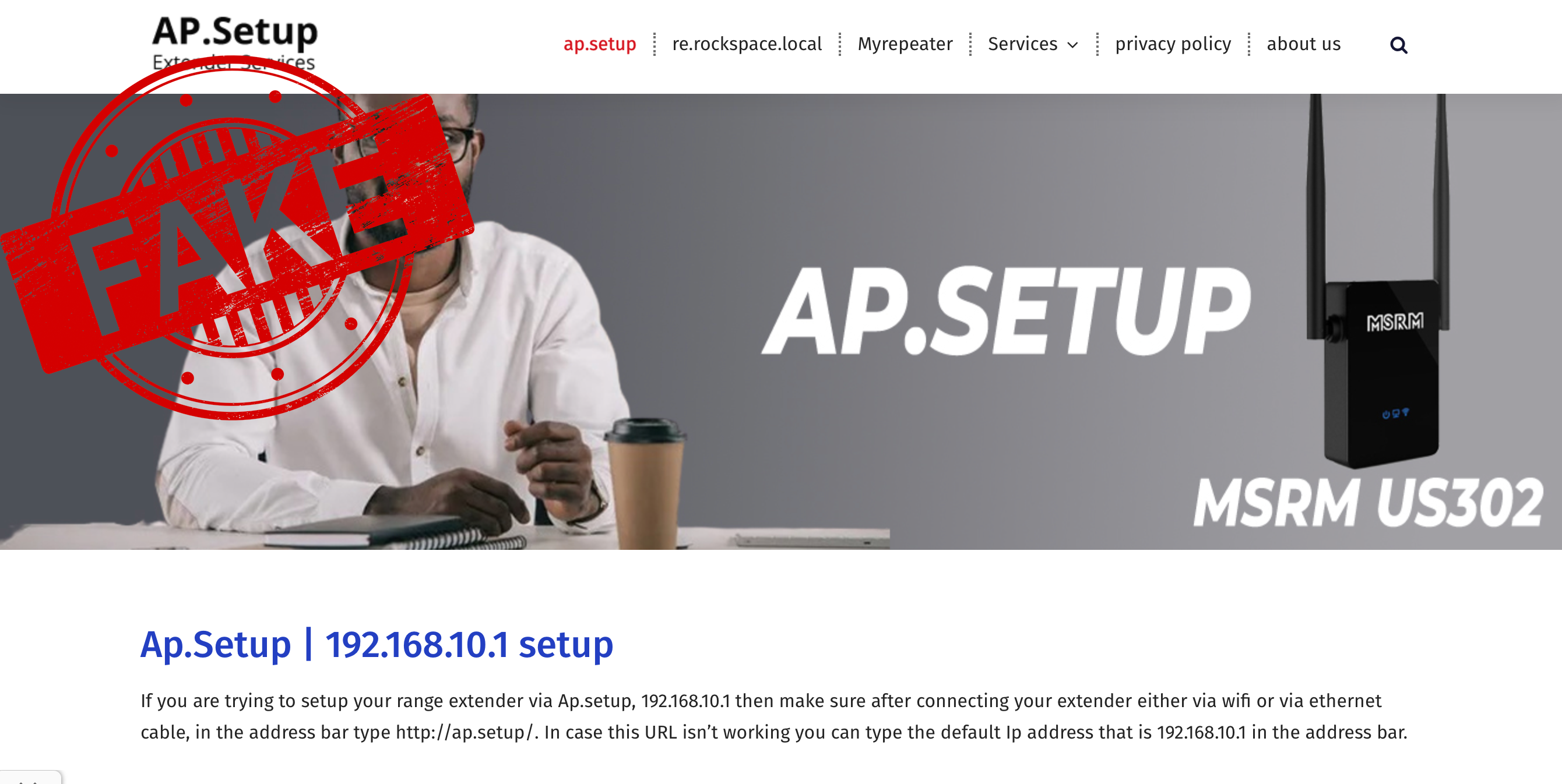Click the MSRM US302 banner caption
Screen dimensions: 1562x784
pyautogui.click(x=1368, y=502)
